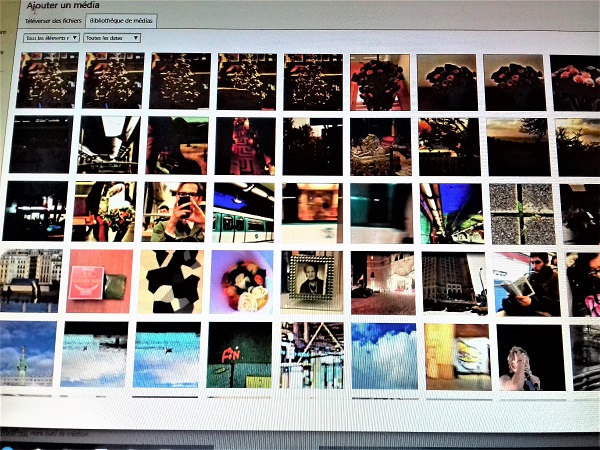Choose the pink flowers in vase thumbnail
The width and height of the screenshot is (600, 450).
point(380,82)
